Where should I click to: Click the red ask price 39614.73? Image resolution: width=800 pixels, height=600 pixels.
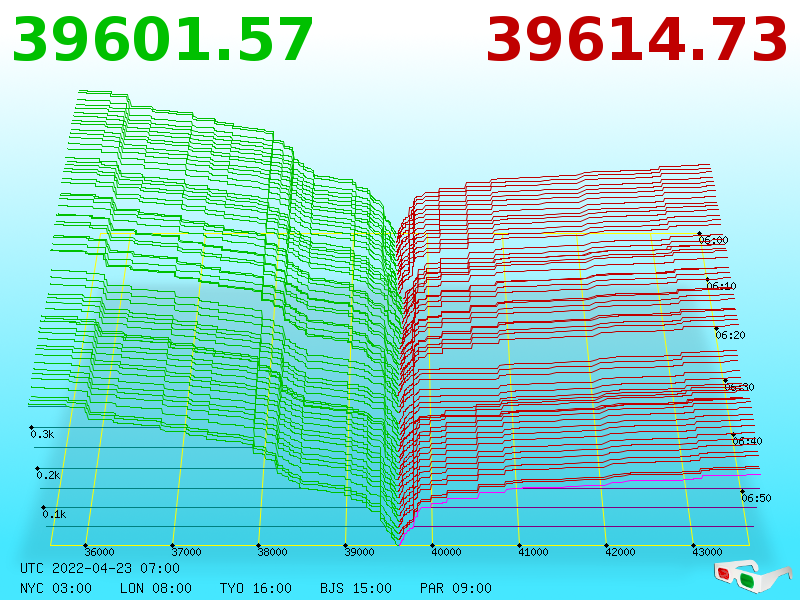click(x=637, y=40)
